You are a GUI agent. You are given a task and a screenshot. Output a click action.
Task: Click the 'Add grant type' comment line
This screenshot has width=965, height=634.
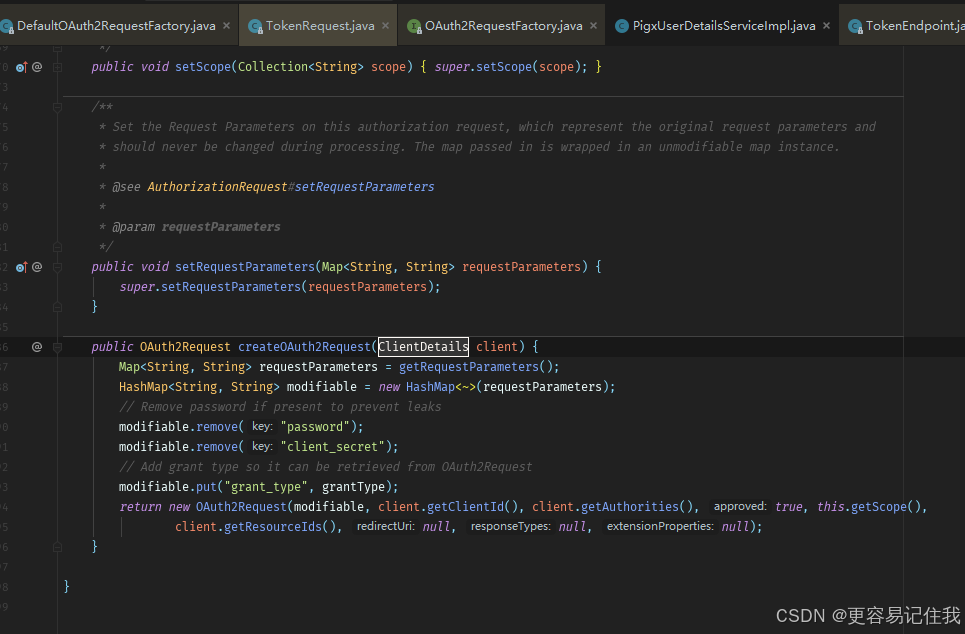click(x=326, y=467)
